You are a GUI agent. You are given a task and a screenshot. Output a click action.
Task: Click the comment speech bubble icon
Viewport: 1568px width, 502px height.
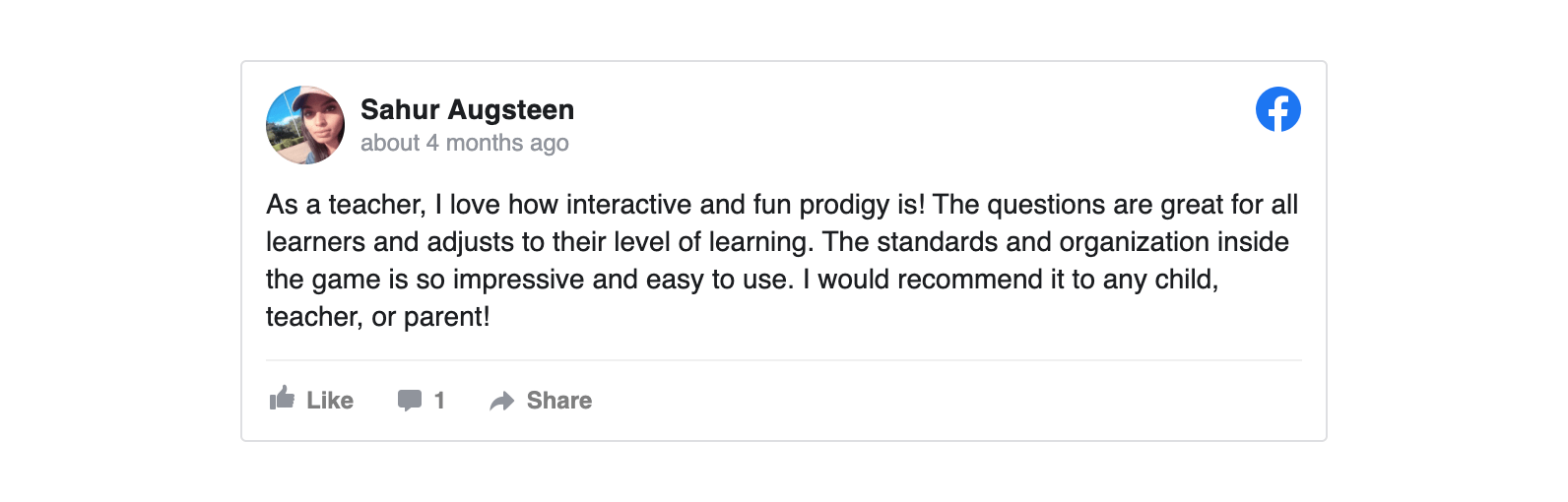(x=409, y=401)
